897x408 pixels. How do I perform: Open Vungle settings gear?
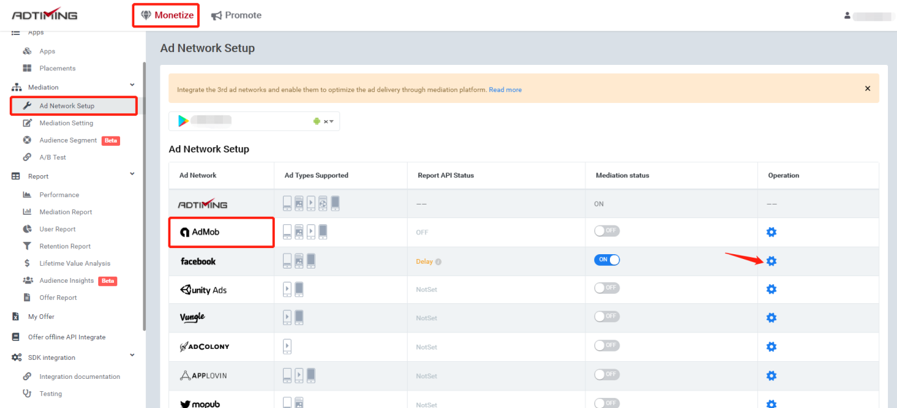(x=771, y=318)
